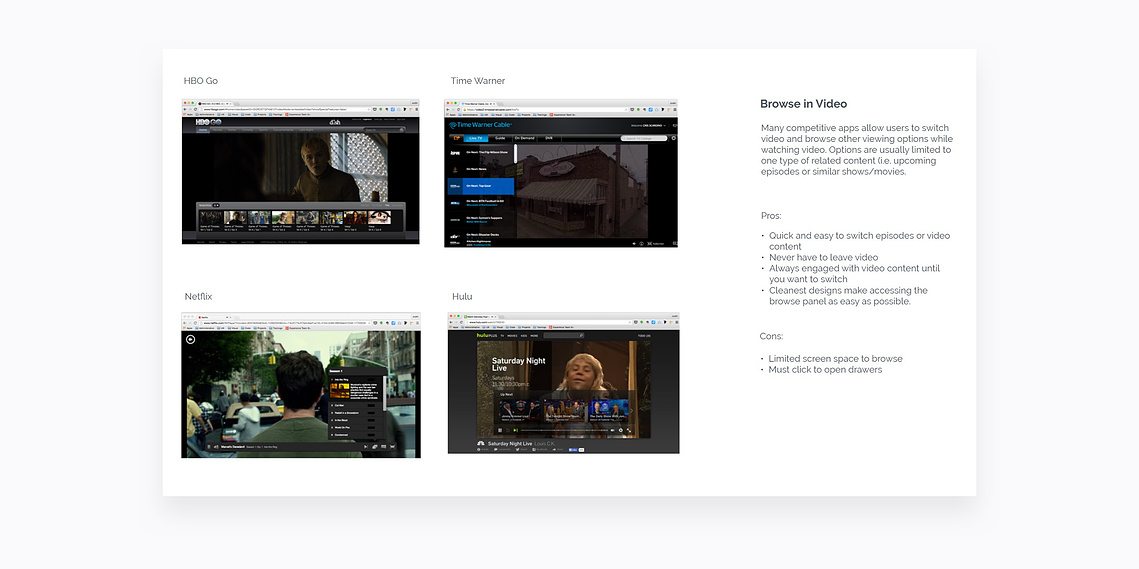
Task: Click the Time Warner player volume icon
Action: [x=634, y=243]
